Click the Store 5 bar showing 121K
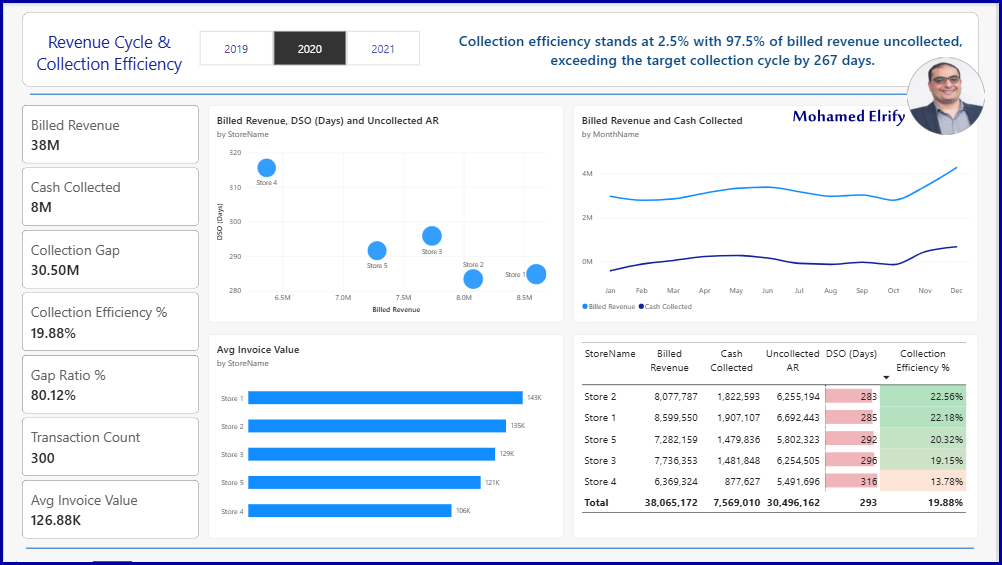Viewport: 1002px width, 565px height. coord(364,483)
